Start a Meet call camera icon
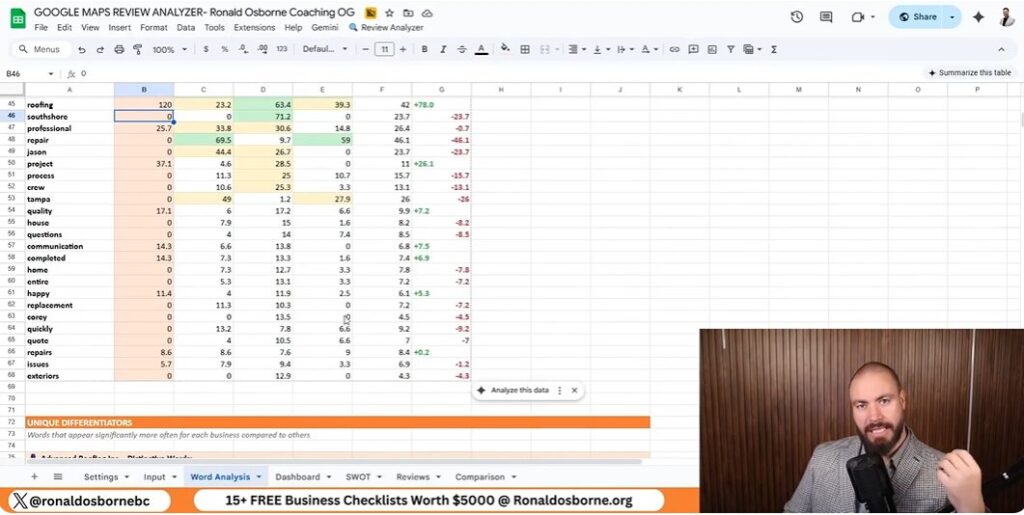 click(858, 18)
